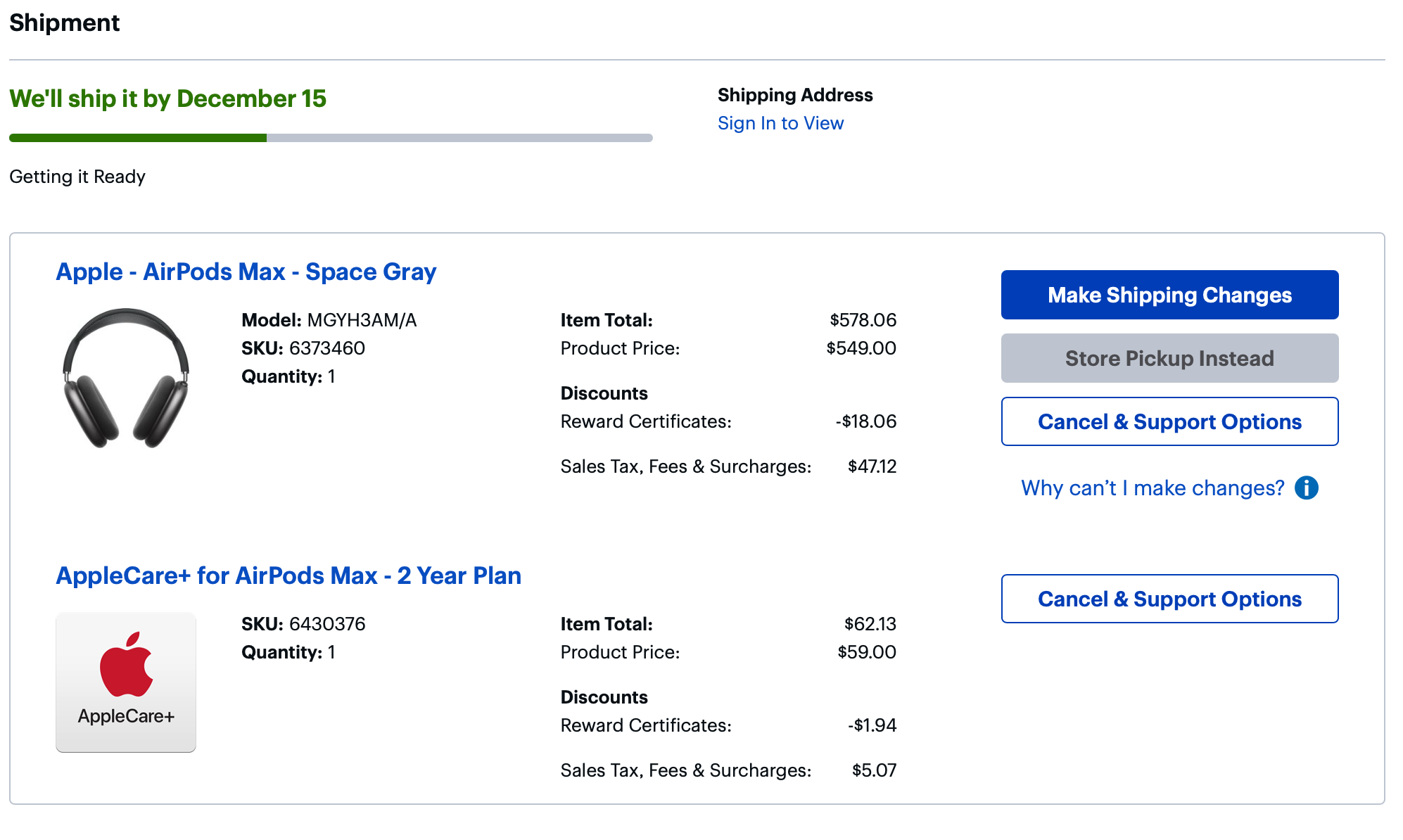Image resolution: width=1403 pixels, height=840 pixels.
Task: Click 'Sign In to View' shipping address
Action: [780, 123]
